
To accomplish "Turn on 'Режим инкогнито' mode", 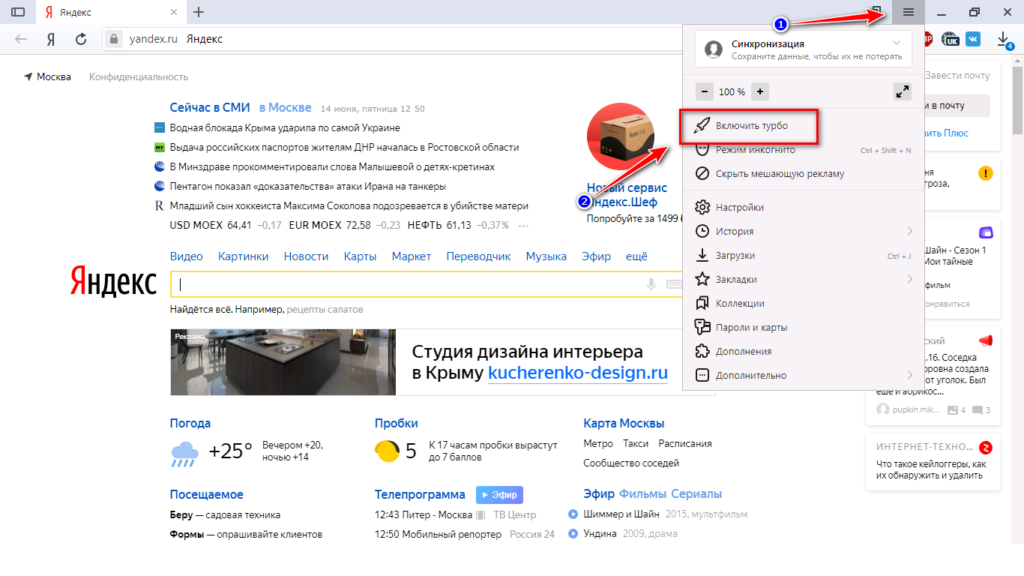I will (x=755, y=150).
